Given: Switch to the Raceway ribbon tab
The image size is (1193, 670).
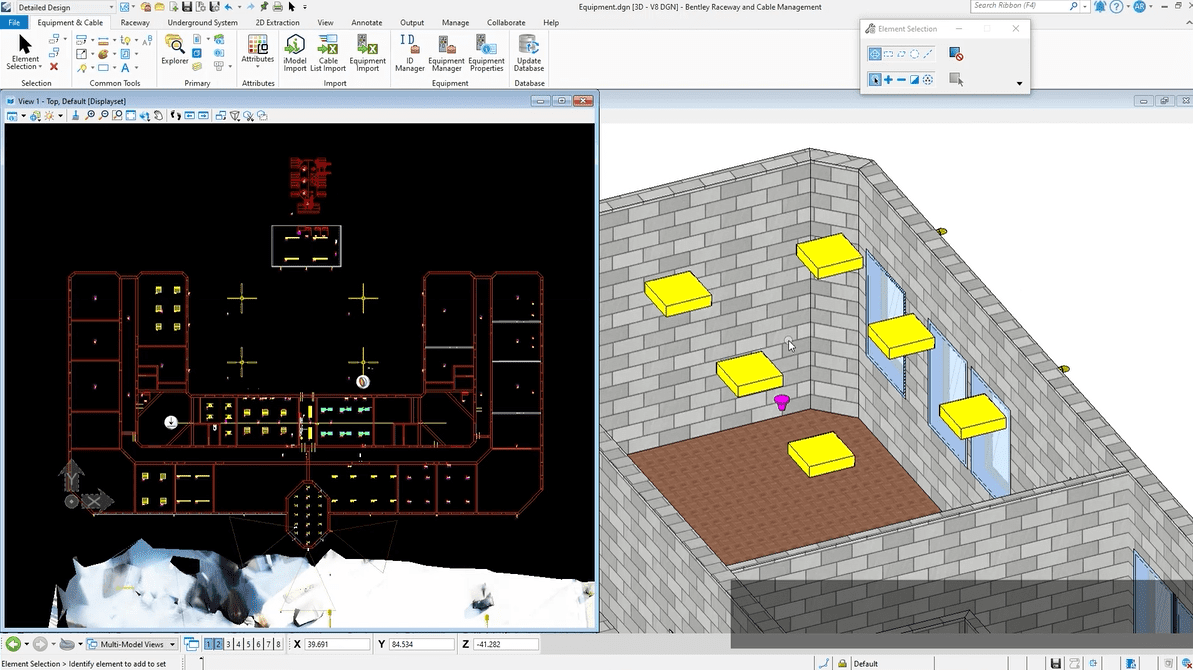Looking at the screenshot, I should (x=134, y=22).
